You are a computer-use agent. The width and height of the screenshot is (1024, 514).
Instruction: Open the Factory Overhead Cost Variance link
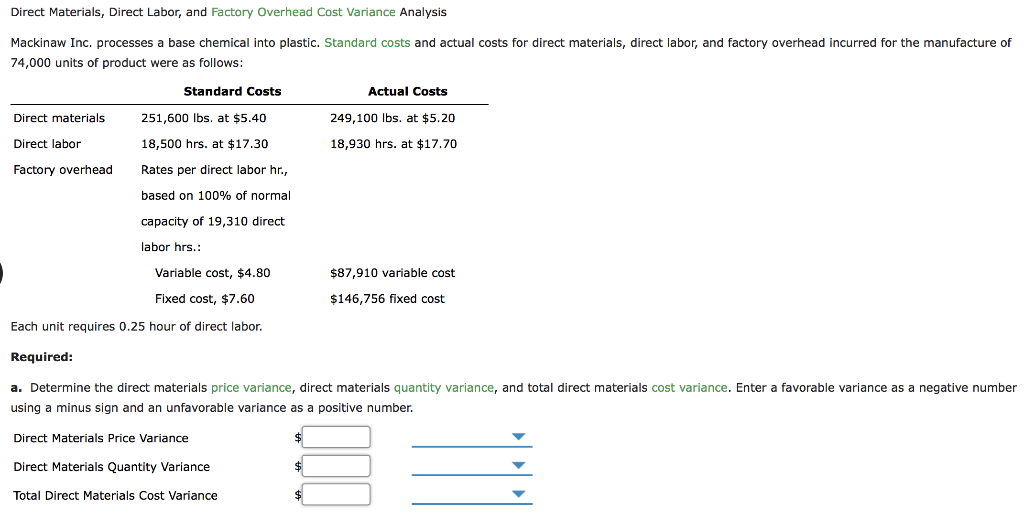[303, 12]
